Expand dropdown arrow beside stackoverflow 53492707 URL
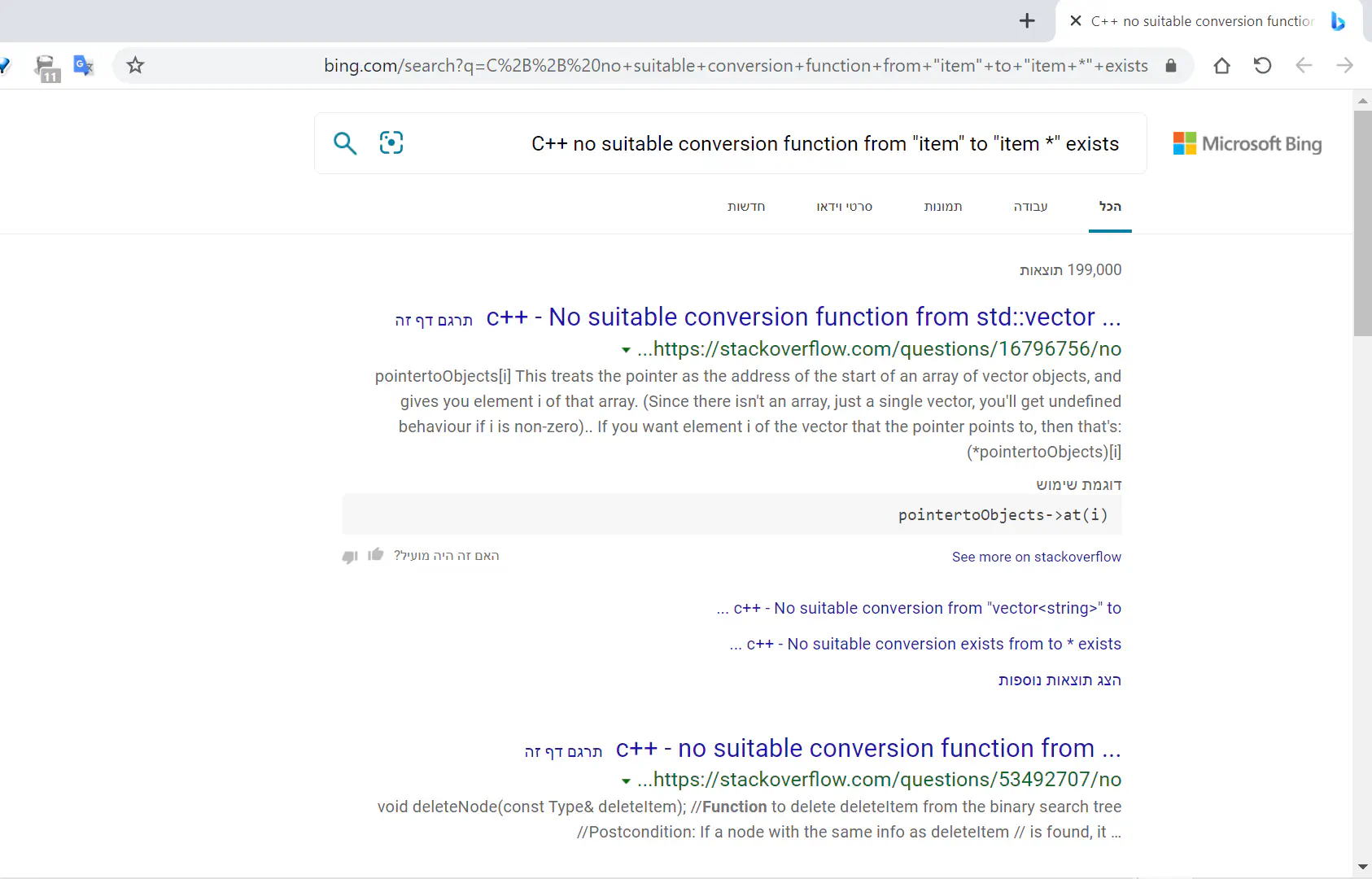The image size is (1372, 879). (626, 781)
